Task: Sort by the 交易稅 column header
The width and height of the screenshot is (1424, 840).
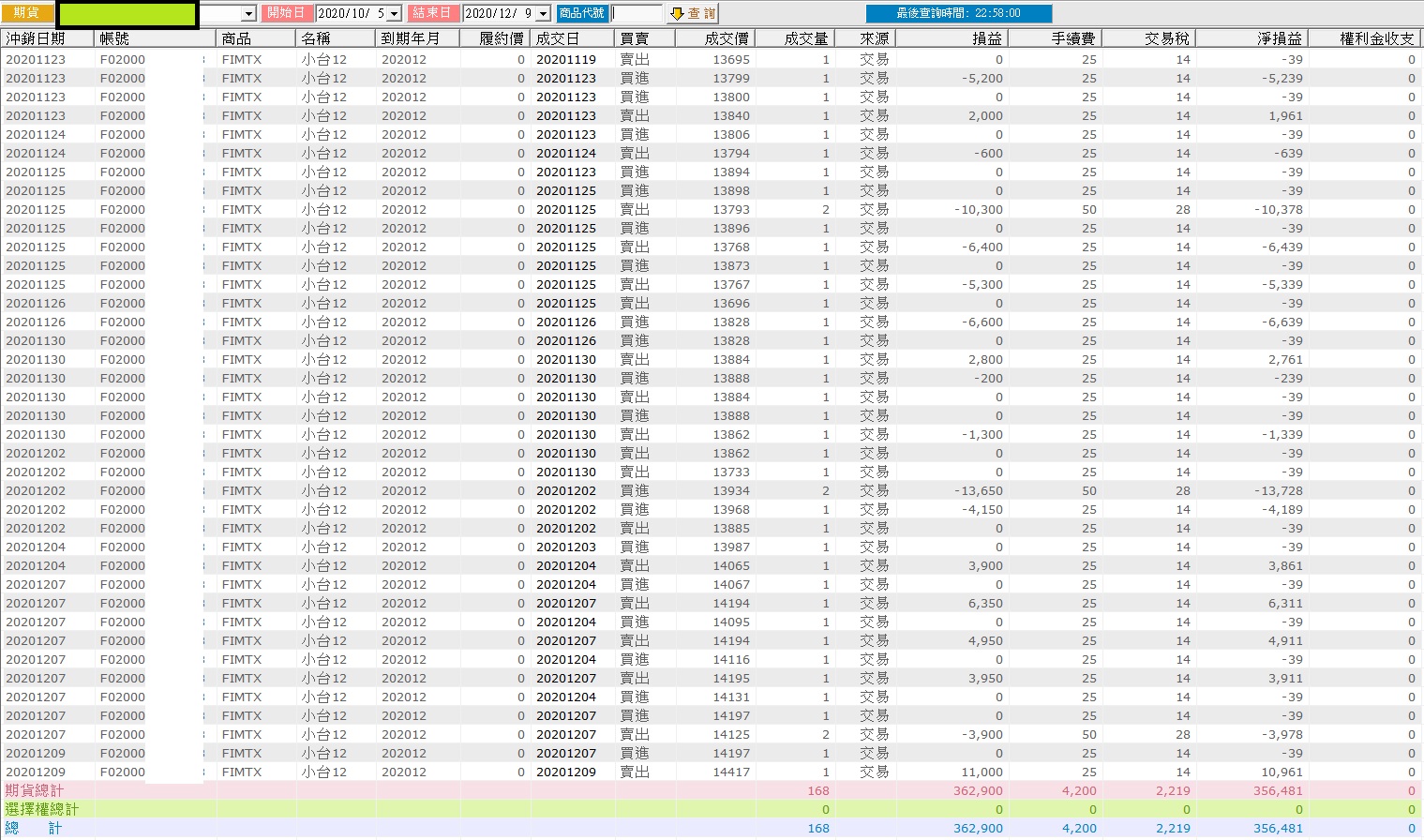Action: [1147, 38]
